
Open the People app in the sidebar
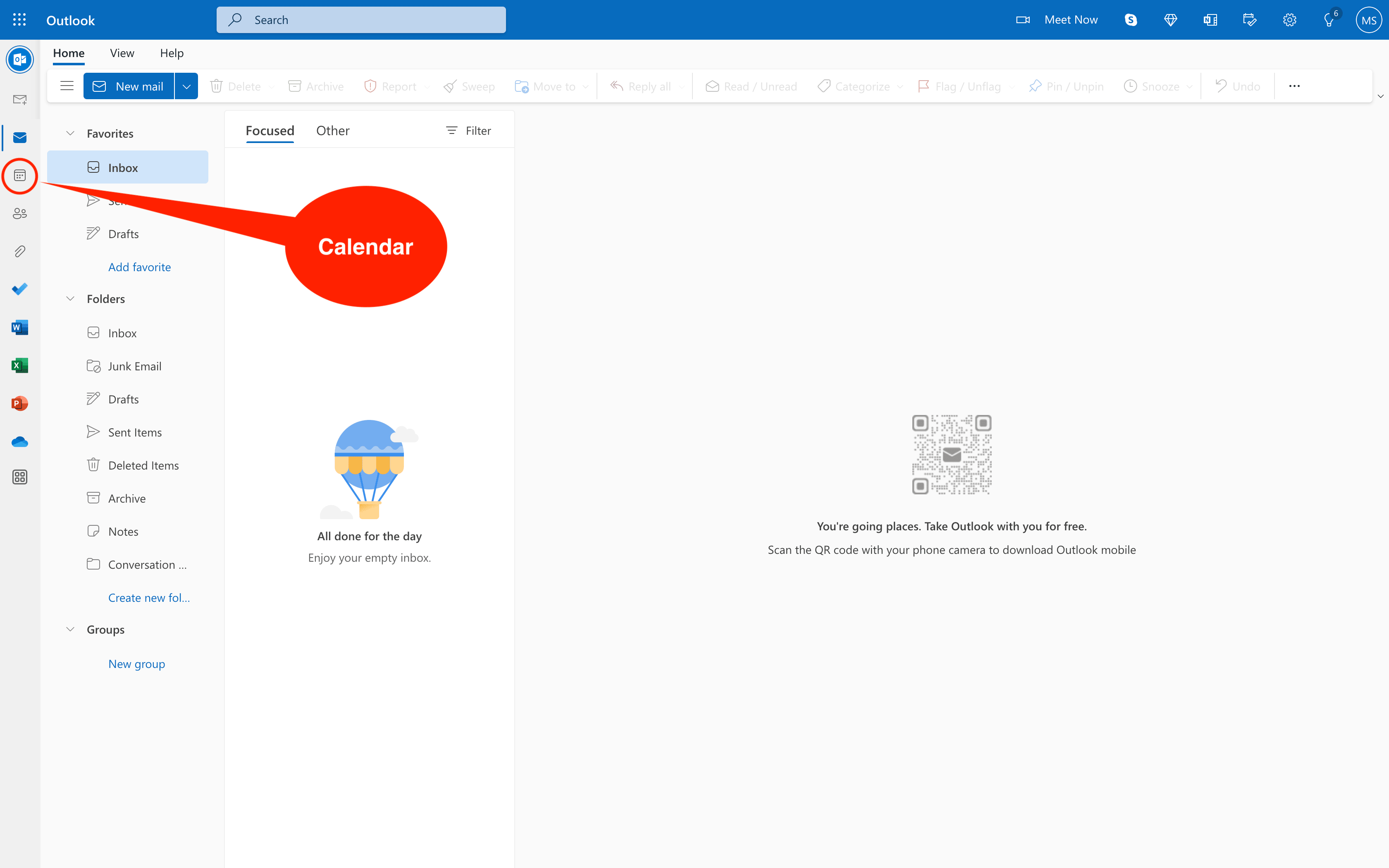tap(19, 213)
